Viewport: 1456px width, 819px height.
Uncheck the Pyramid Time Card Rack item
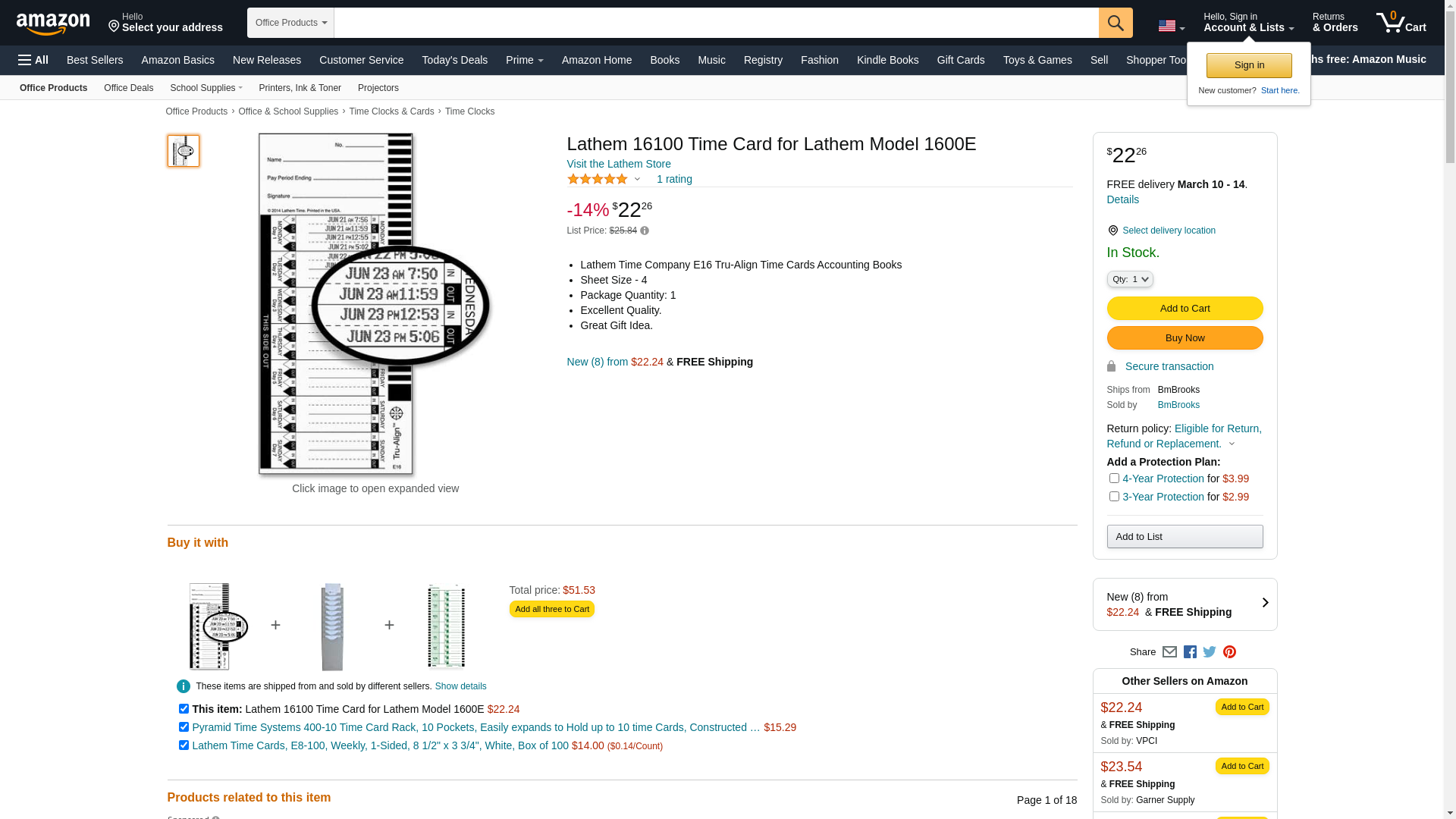point(184,727)
